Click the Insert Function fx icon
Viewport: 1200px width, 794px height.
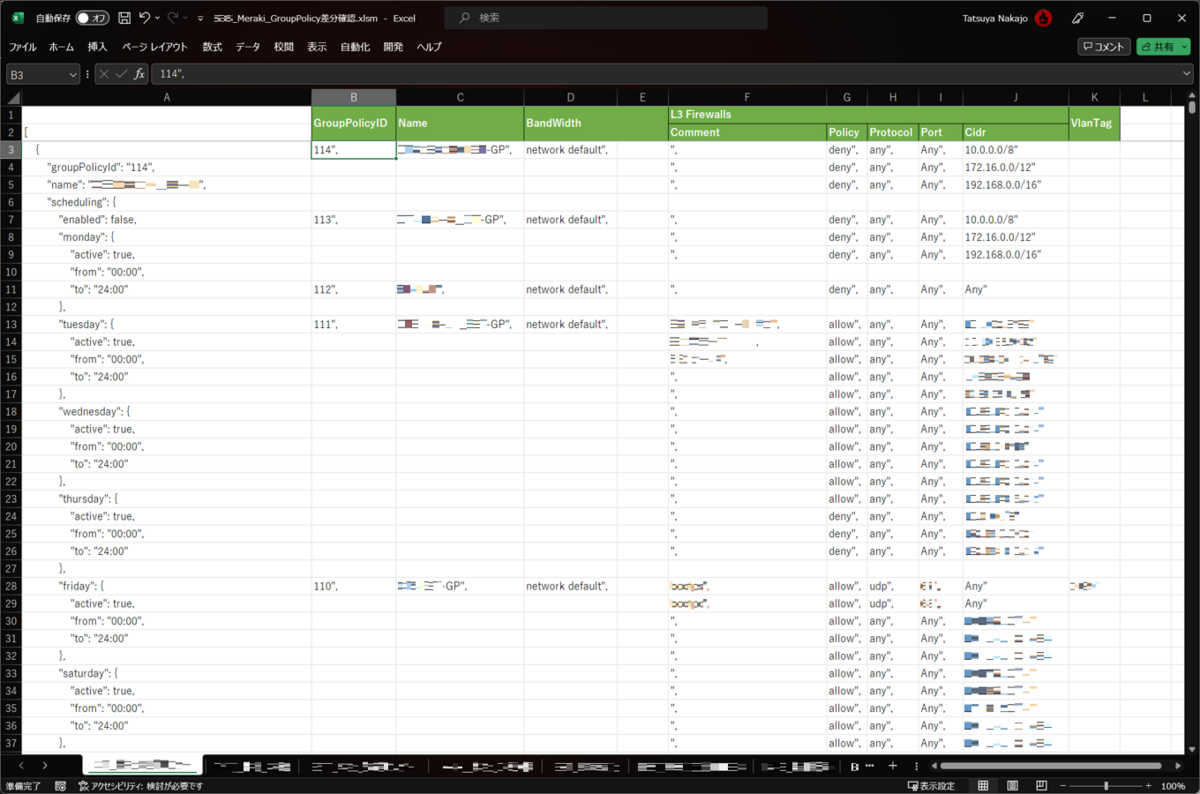(x=140, y=74)
